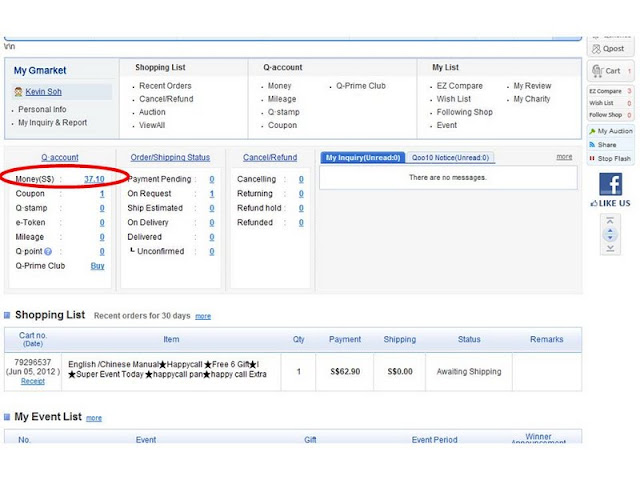Open Coupon under Q-account menu
This screenshot has height=480, width=640.
282,125
